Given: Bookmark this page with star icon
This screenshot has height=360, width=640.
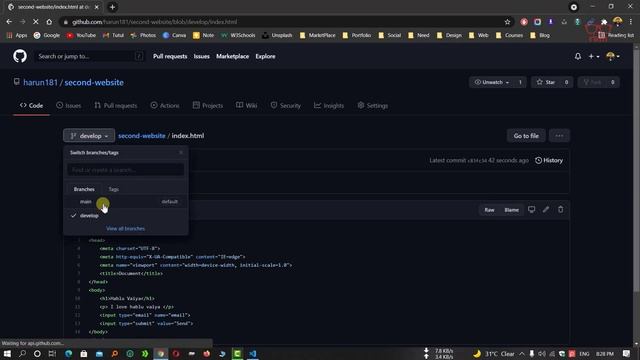Looking at the screenshot, I should (x=507, y=22).
